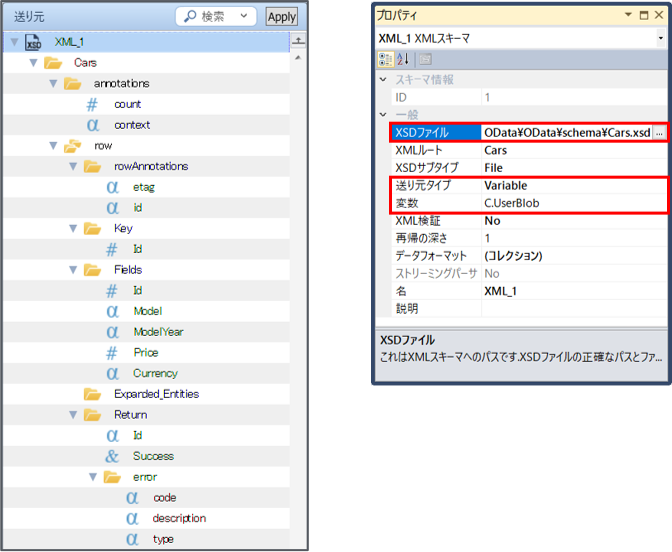Viewport: 672px width, 552px height.
Task: Click the browse button for XSD file
Action: tap(659, 133)
